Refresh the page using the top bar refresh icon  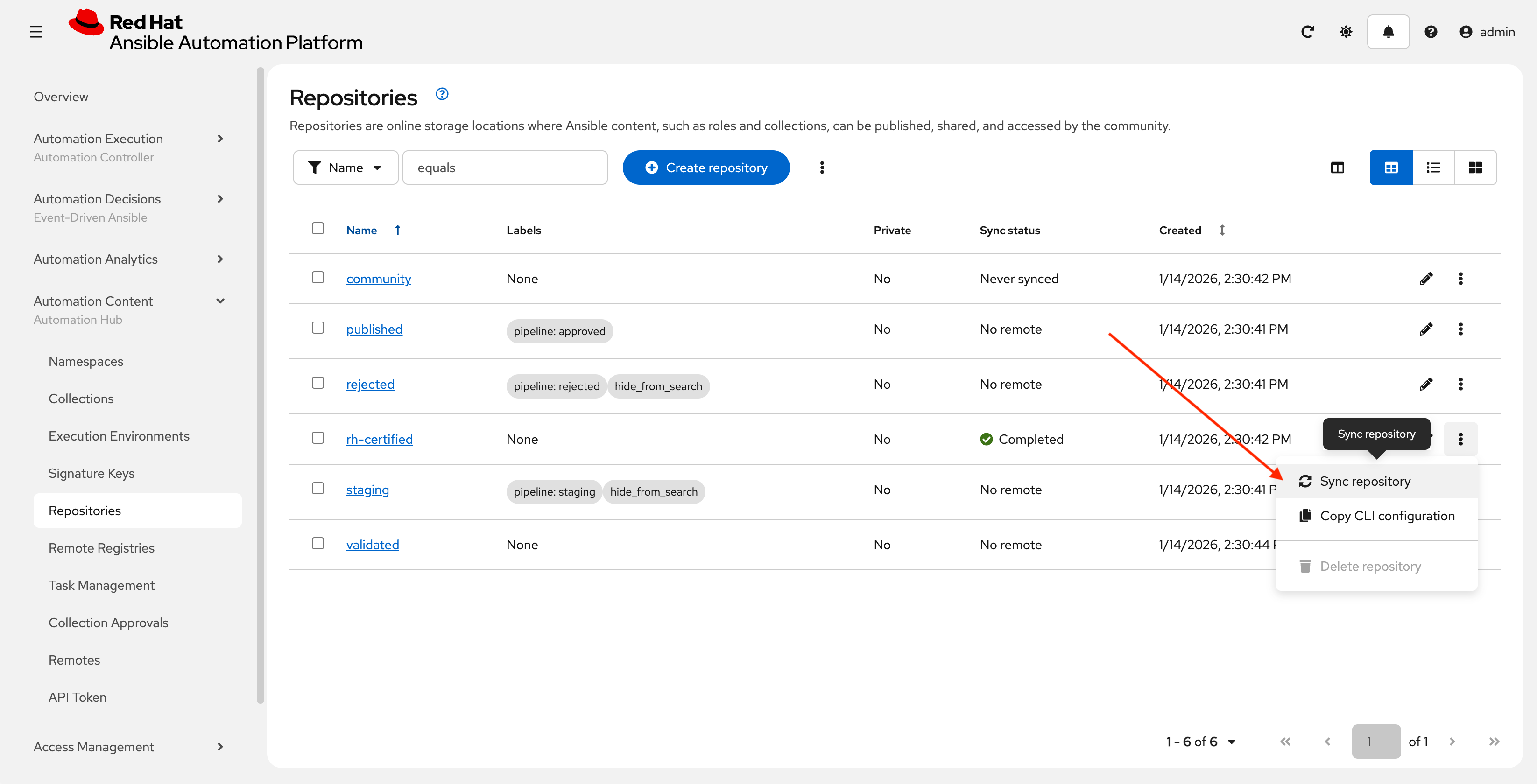click(x=1307, y=32)
